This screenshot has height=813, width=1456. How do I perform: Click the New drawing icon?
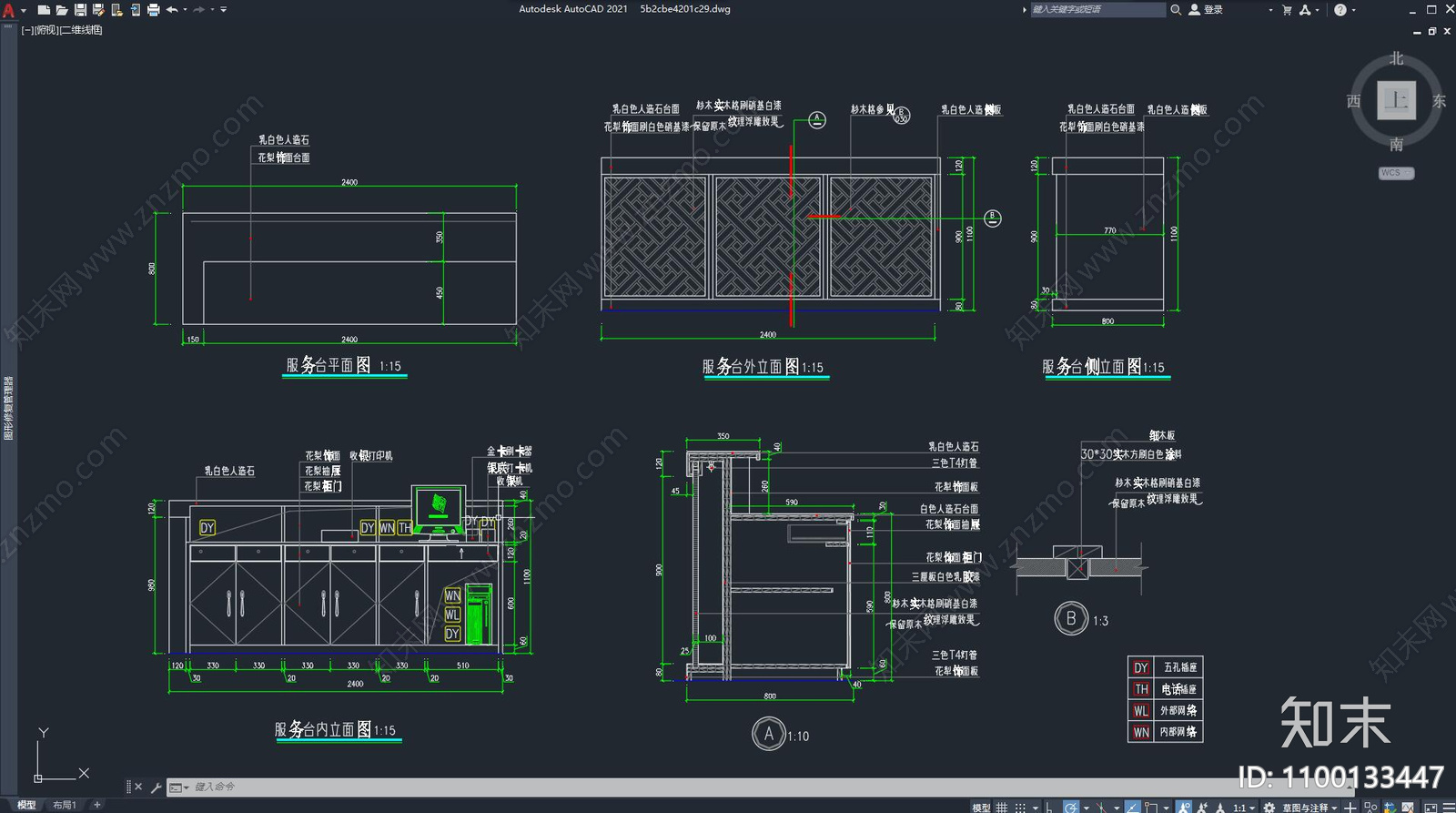coord(44,10)
